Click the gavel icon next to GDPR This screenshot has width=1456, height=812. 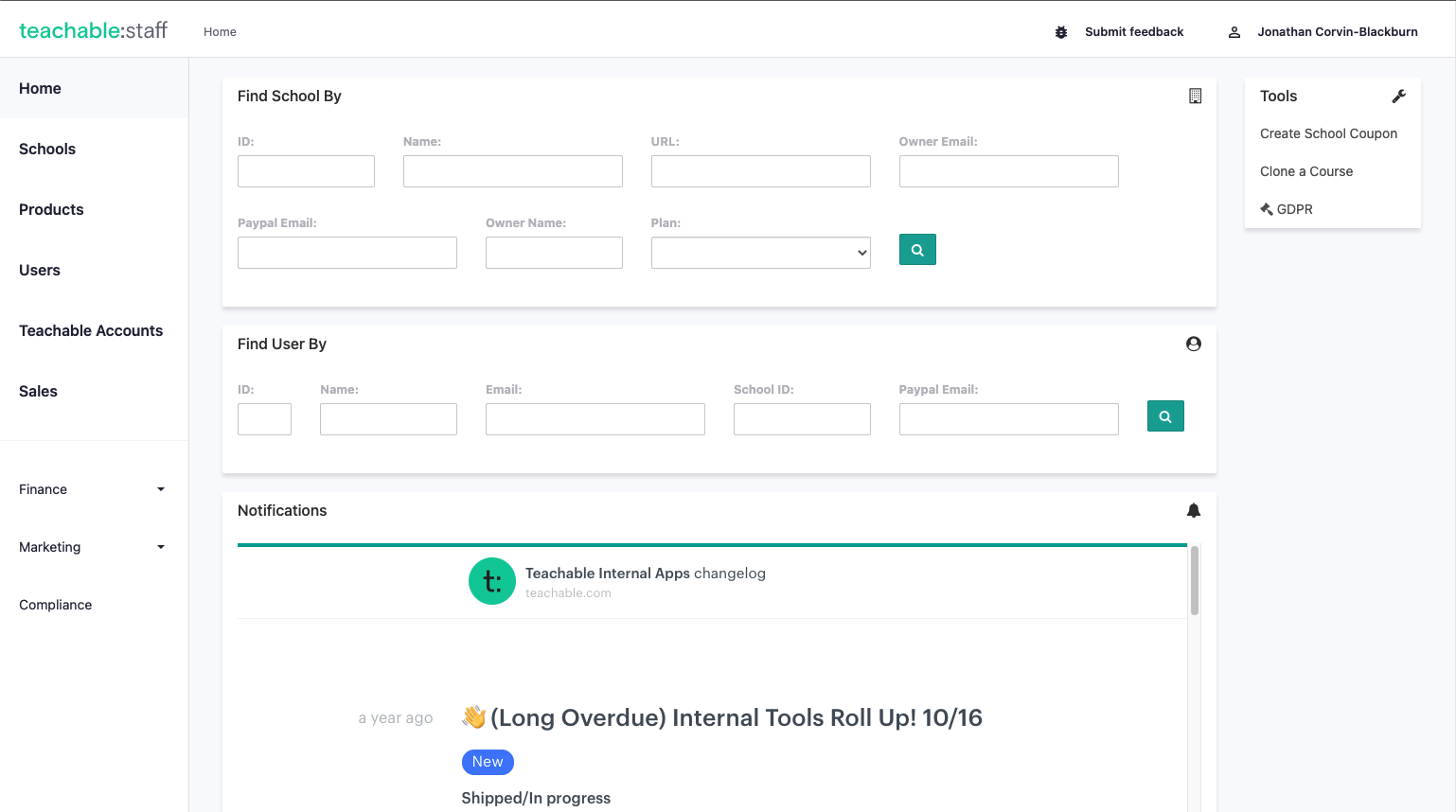tap(1267, 209)
